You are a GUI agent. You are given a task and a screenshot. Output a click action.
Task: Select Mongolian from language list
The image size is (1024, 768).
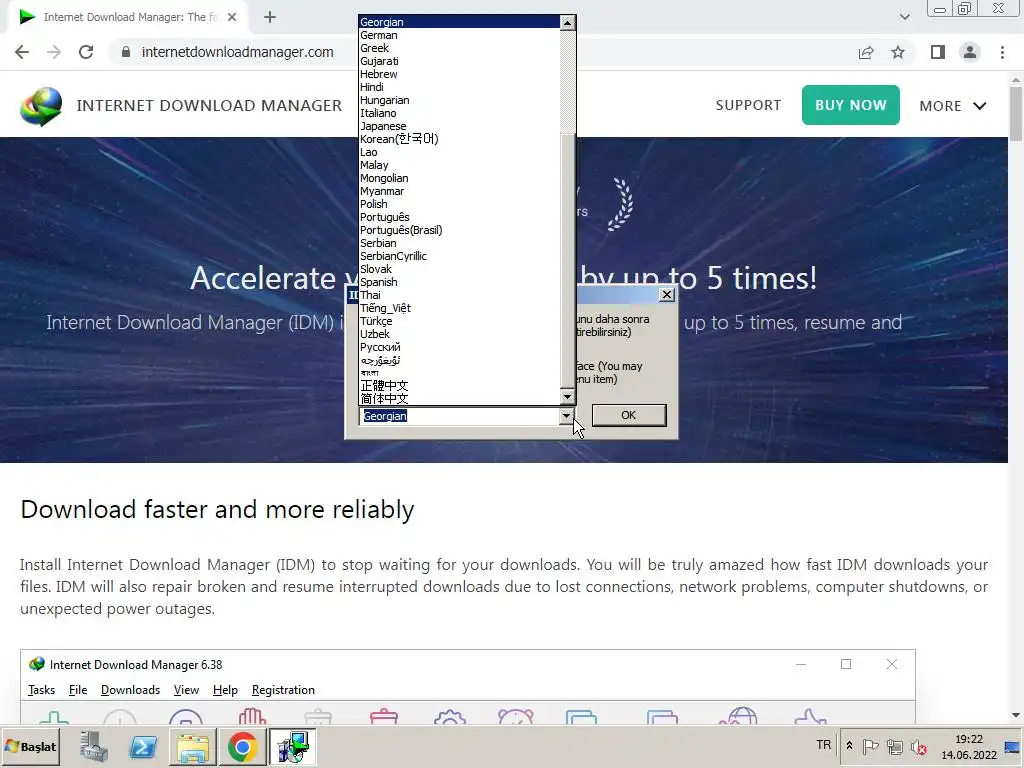pos(460,178)
